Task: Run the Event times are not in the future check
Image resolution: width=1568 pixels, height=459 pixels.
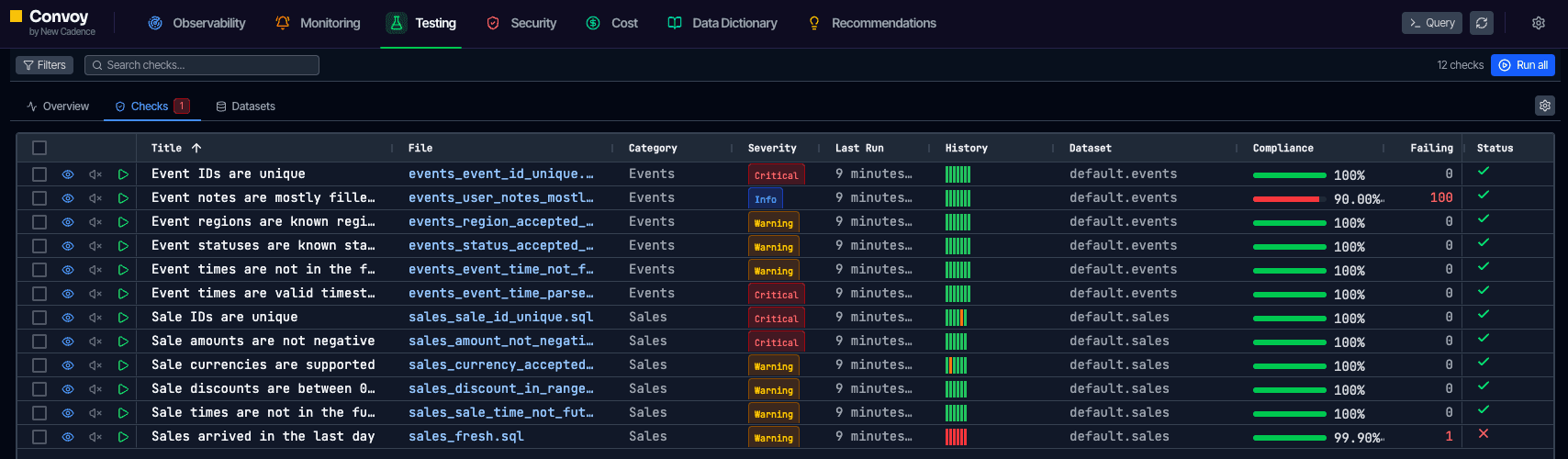Action: [123, 270]
